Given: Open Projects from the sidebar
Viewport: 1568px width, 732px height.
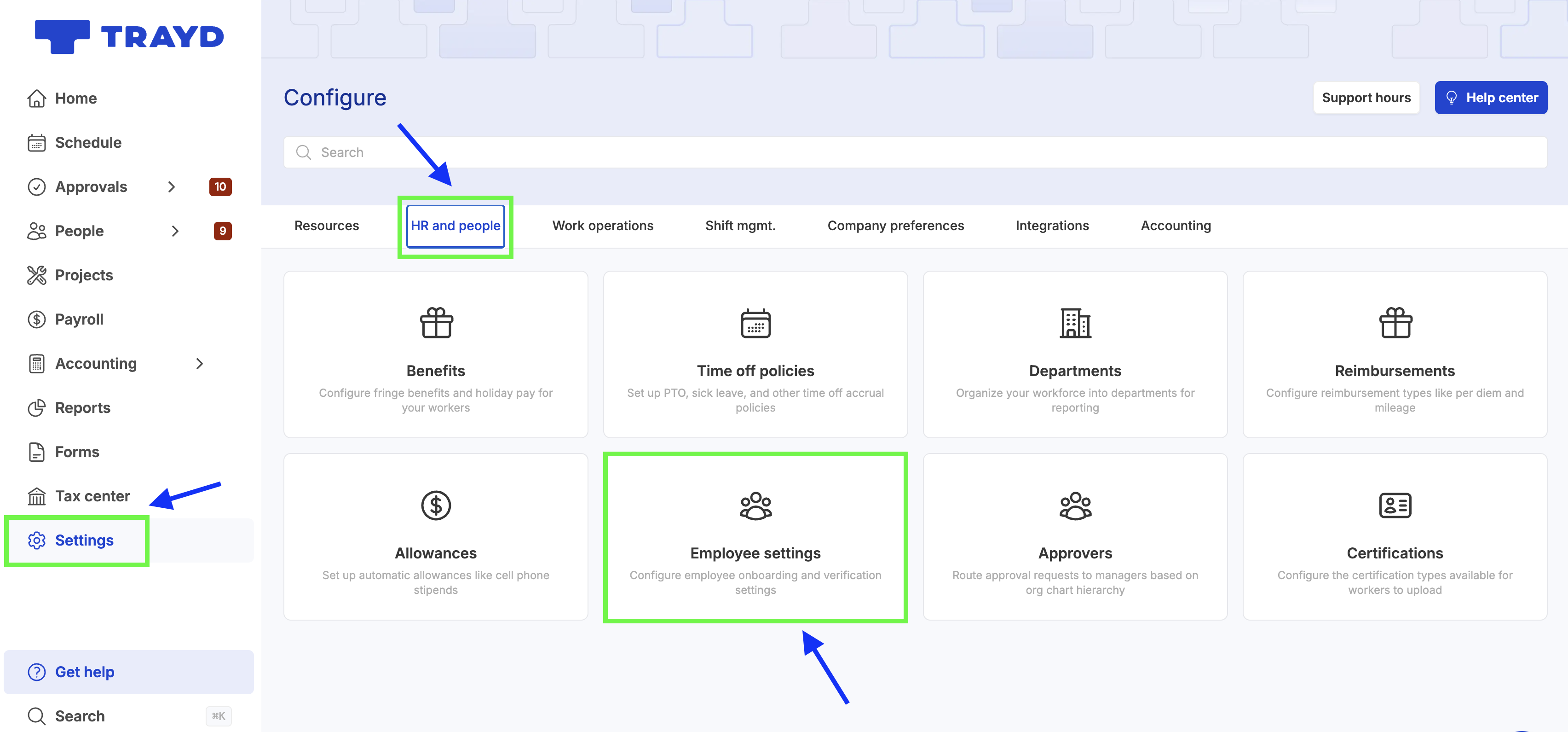Looking at the screenshot, I should click(84, 275).
